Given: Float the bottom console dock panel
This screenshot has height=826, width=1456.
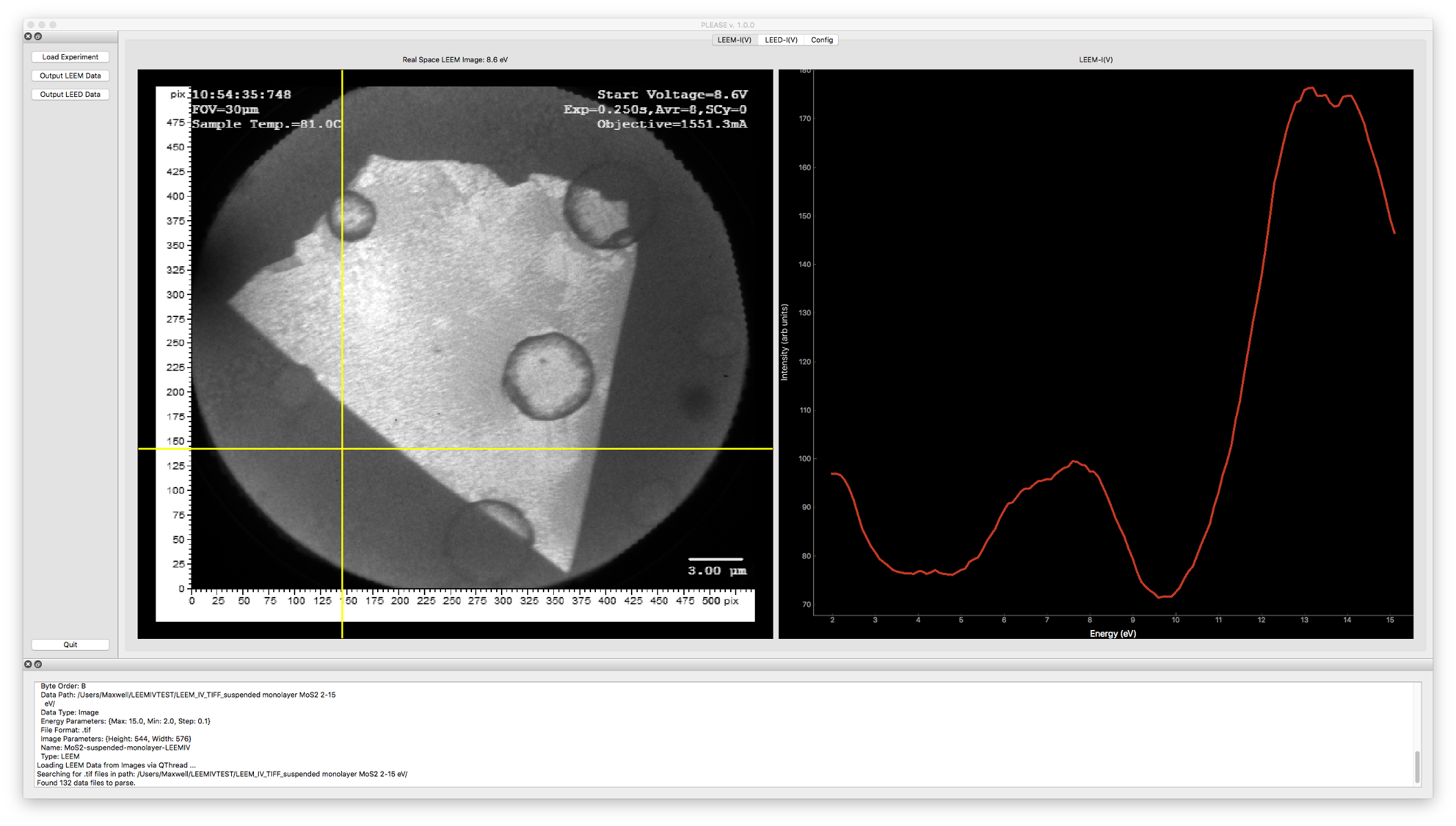Looking at the screenshot, I should tap(38, 664).
